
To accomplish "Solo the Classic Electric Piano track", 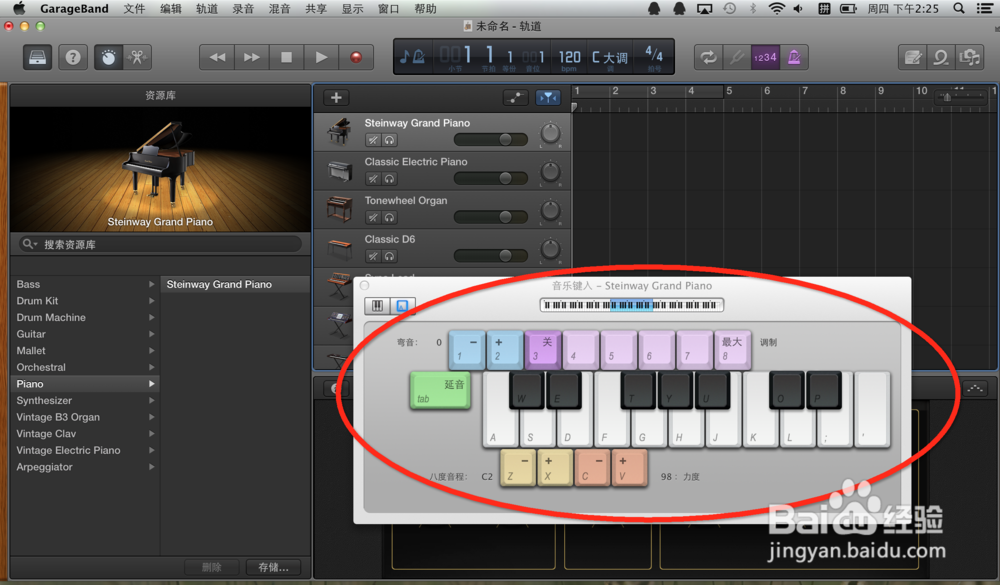I will (389, 179).
